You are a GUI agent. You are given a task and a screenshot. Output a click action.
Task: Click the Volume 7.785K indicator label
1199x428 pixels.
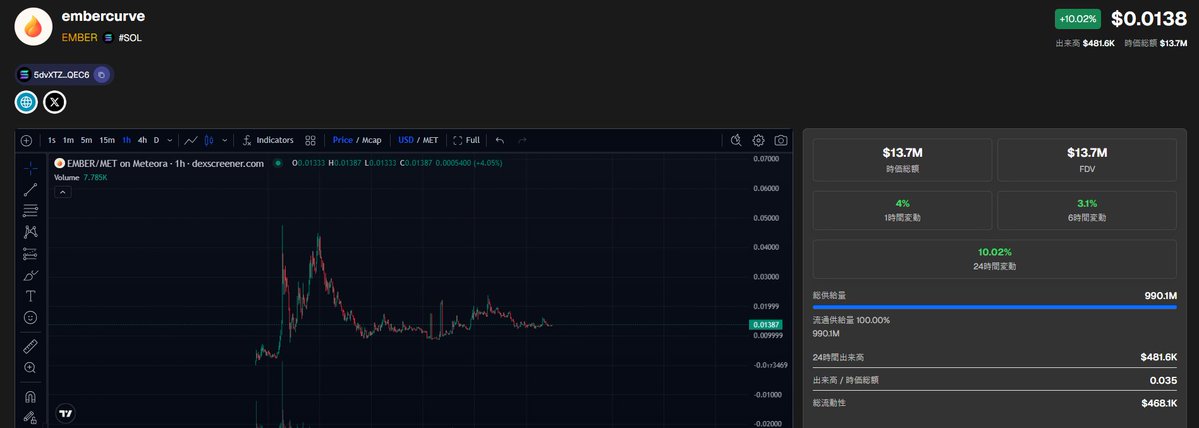80,177
